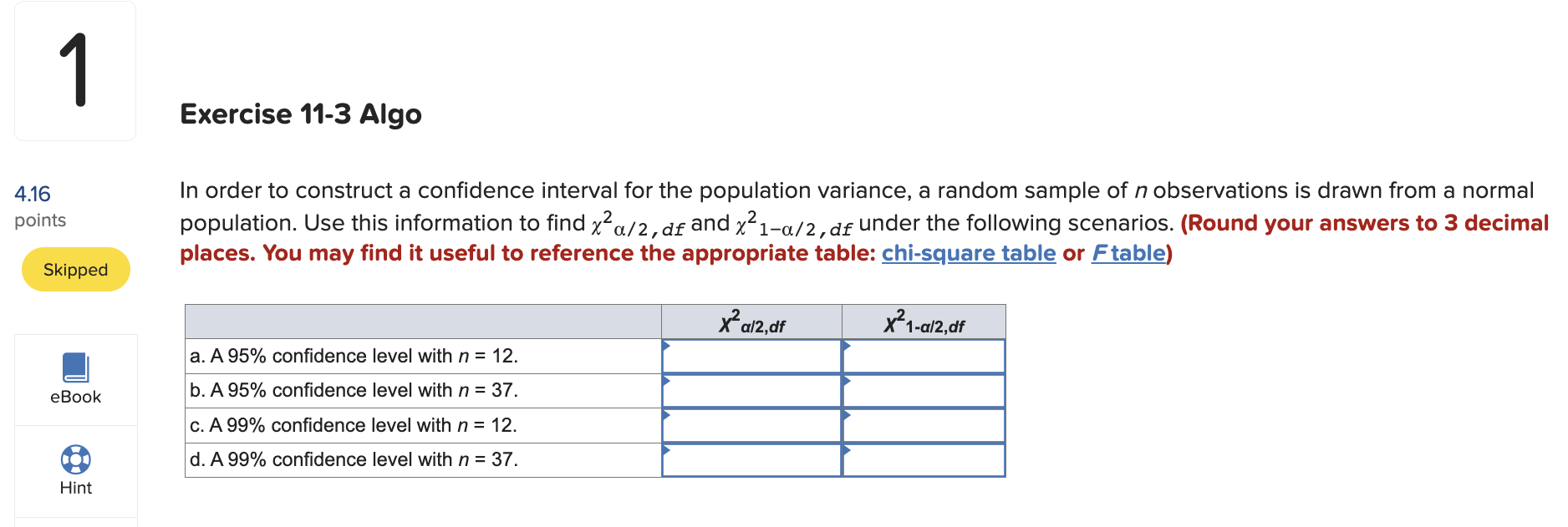Click answer field for 95% confidence with n = 37

click(751, 390)
